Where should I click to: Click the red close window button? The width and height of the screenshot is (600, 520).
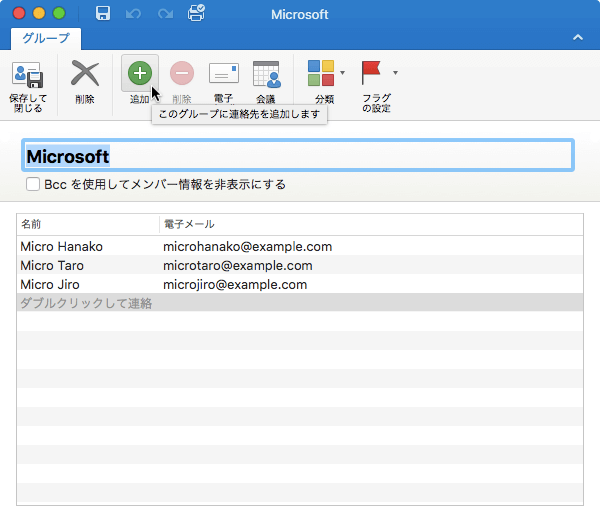(19, 13)
